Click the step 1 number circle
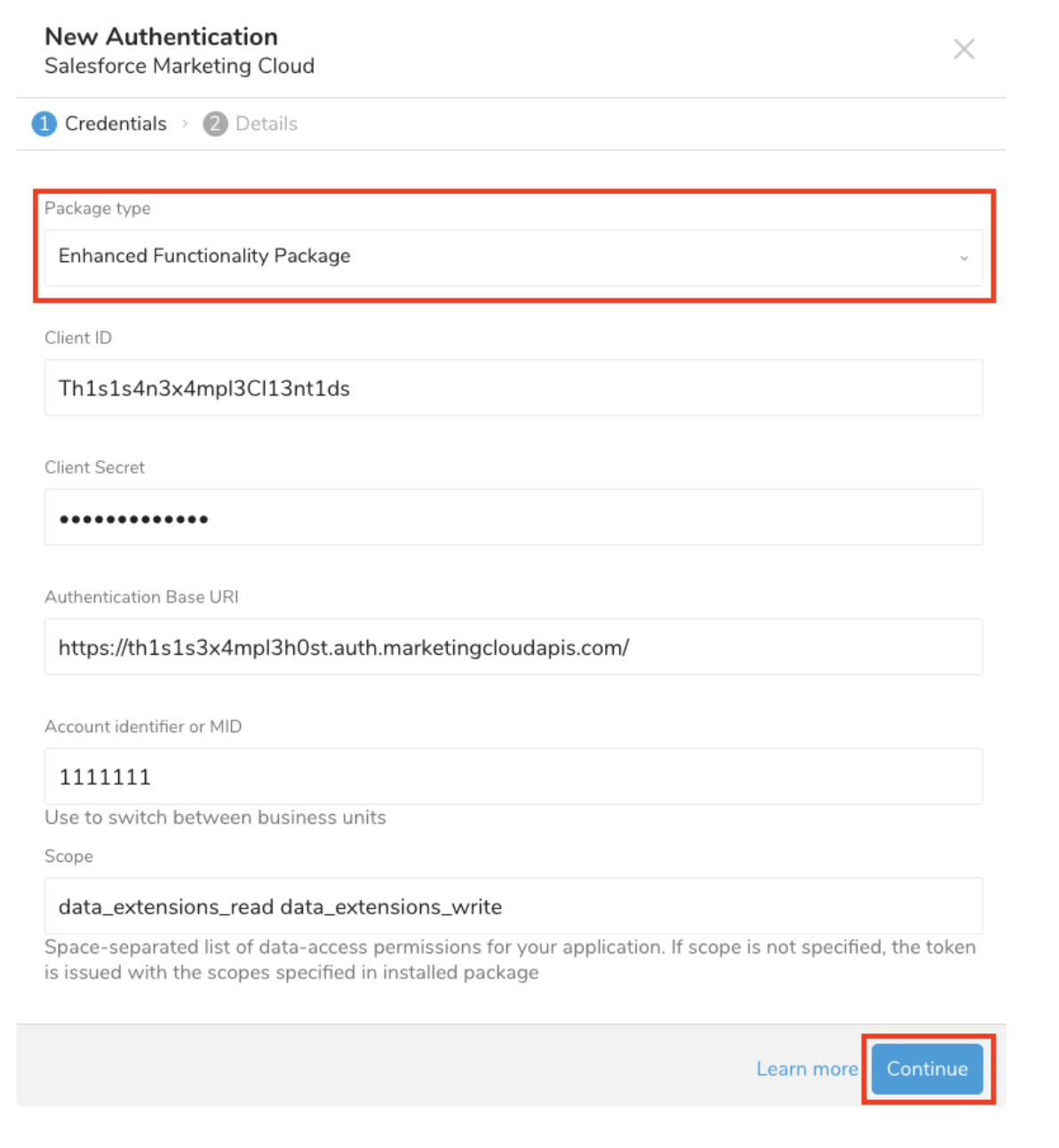This screenshot has height=1148, width=1059. 44,124
